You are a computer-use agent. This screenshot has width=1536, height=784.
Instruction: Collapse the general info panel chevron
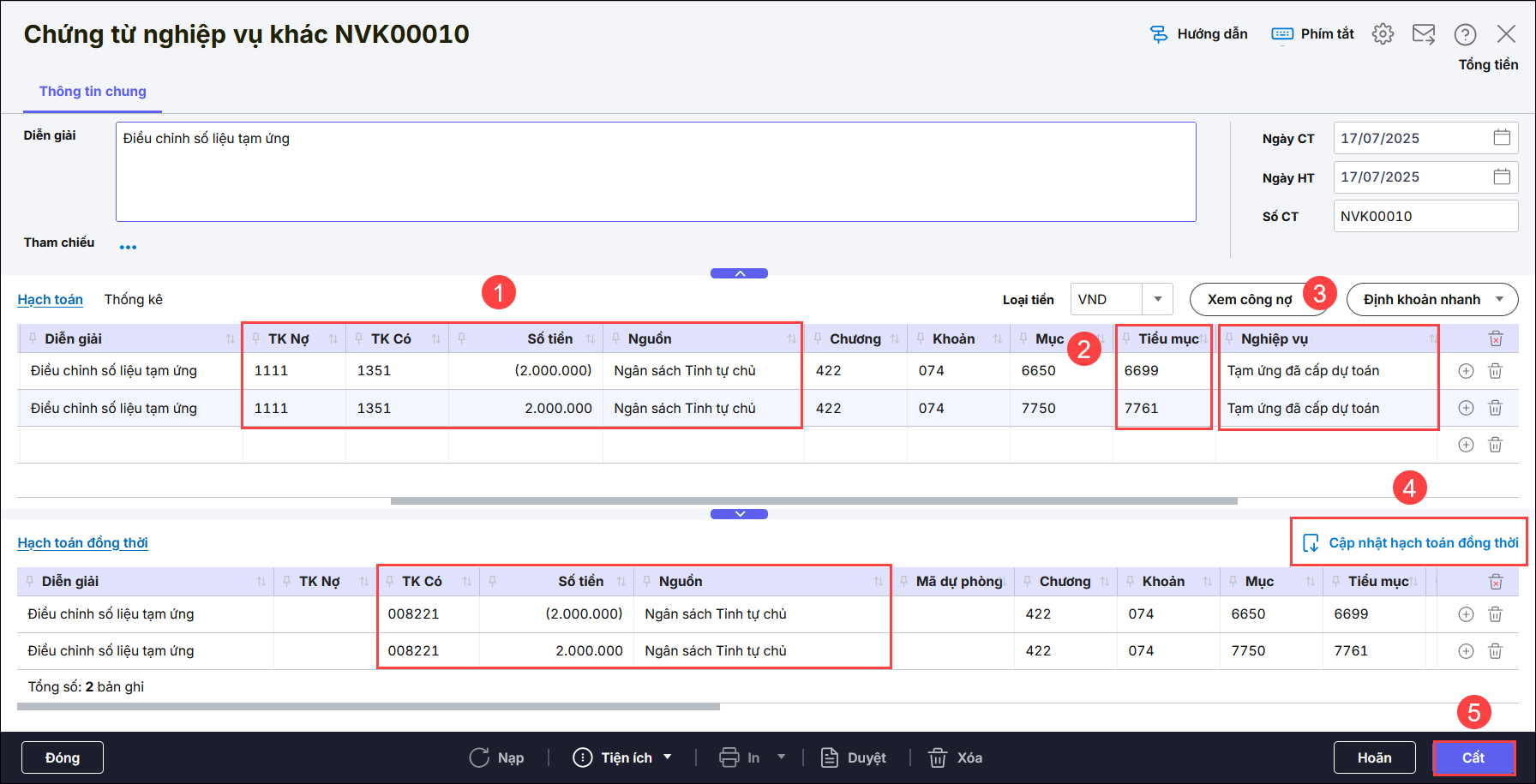click(739, 273)
